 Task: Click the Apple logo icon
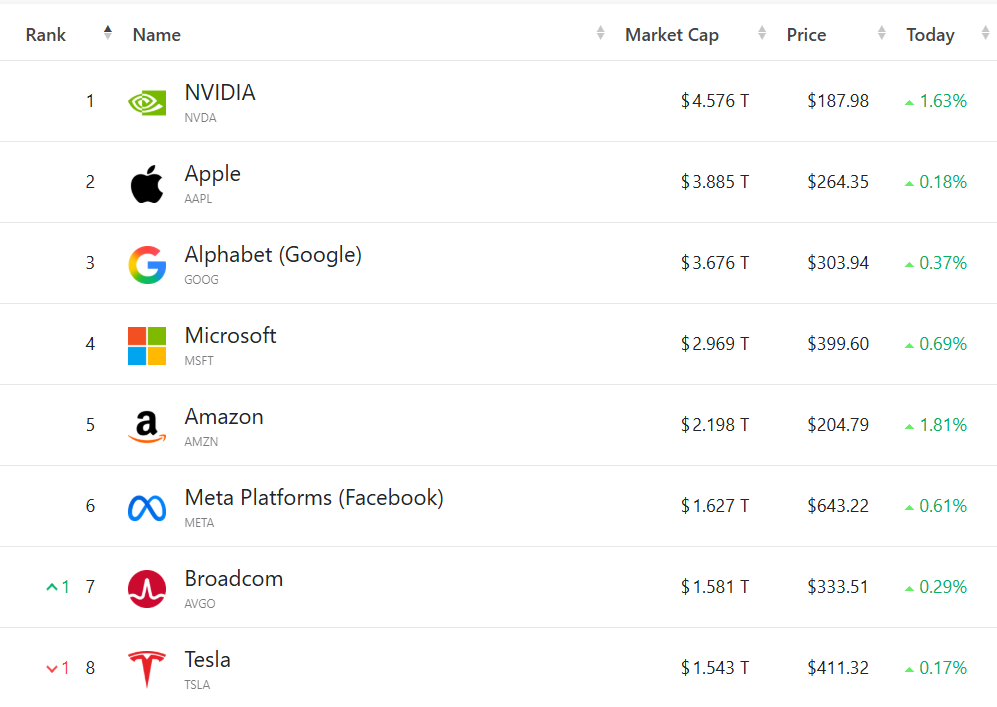tap(147, 184)
